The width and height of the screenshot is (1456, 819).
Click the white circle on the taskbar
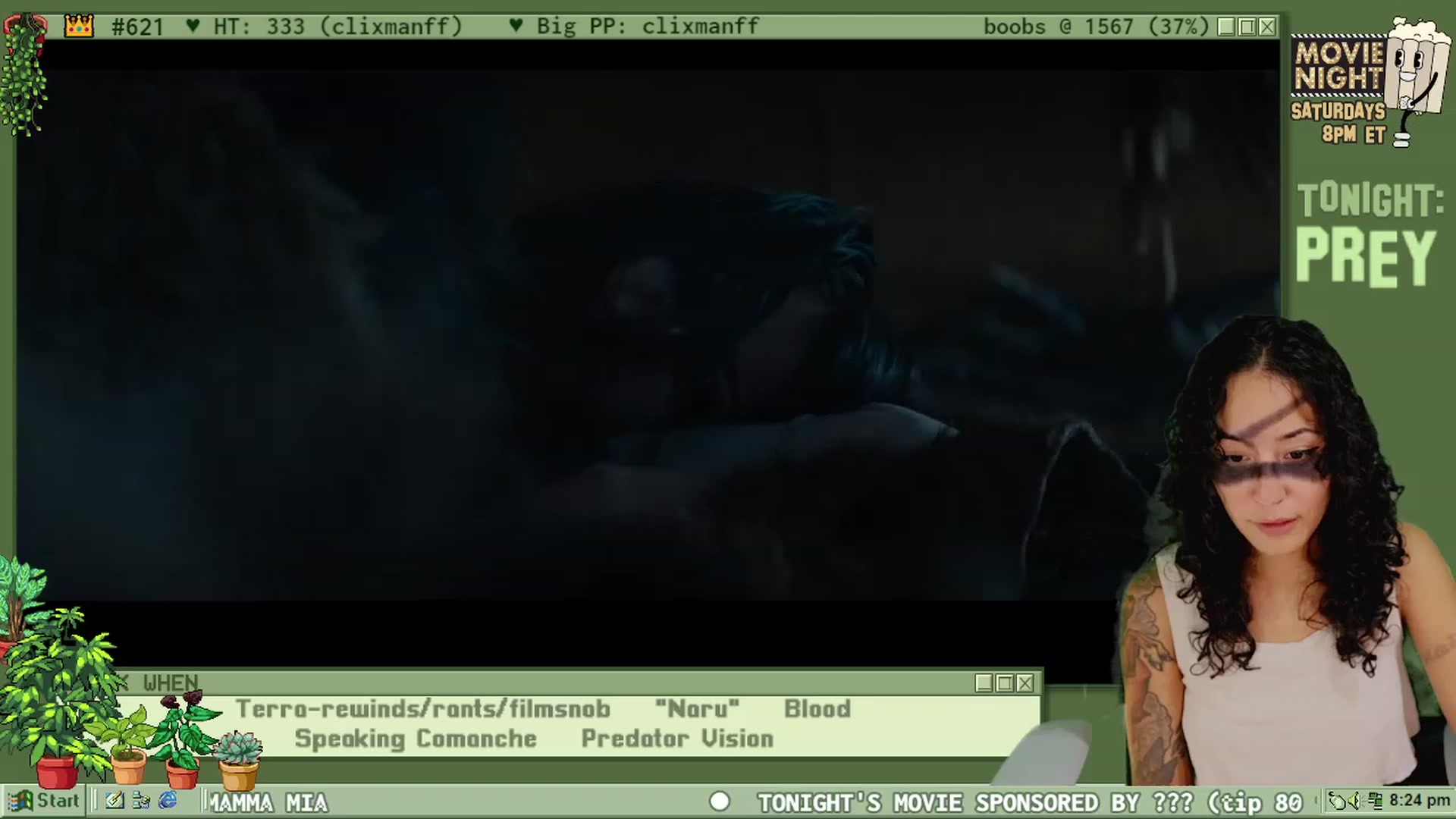(x=719, y=802)
